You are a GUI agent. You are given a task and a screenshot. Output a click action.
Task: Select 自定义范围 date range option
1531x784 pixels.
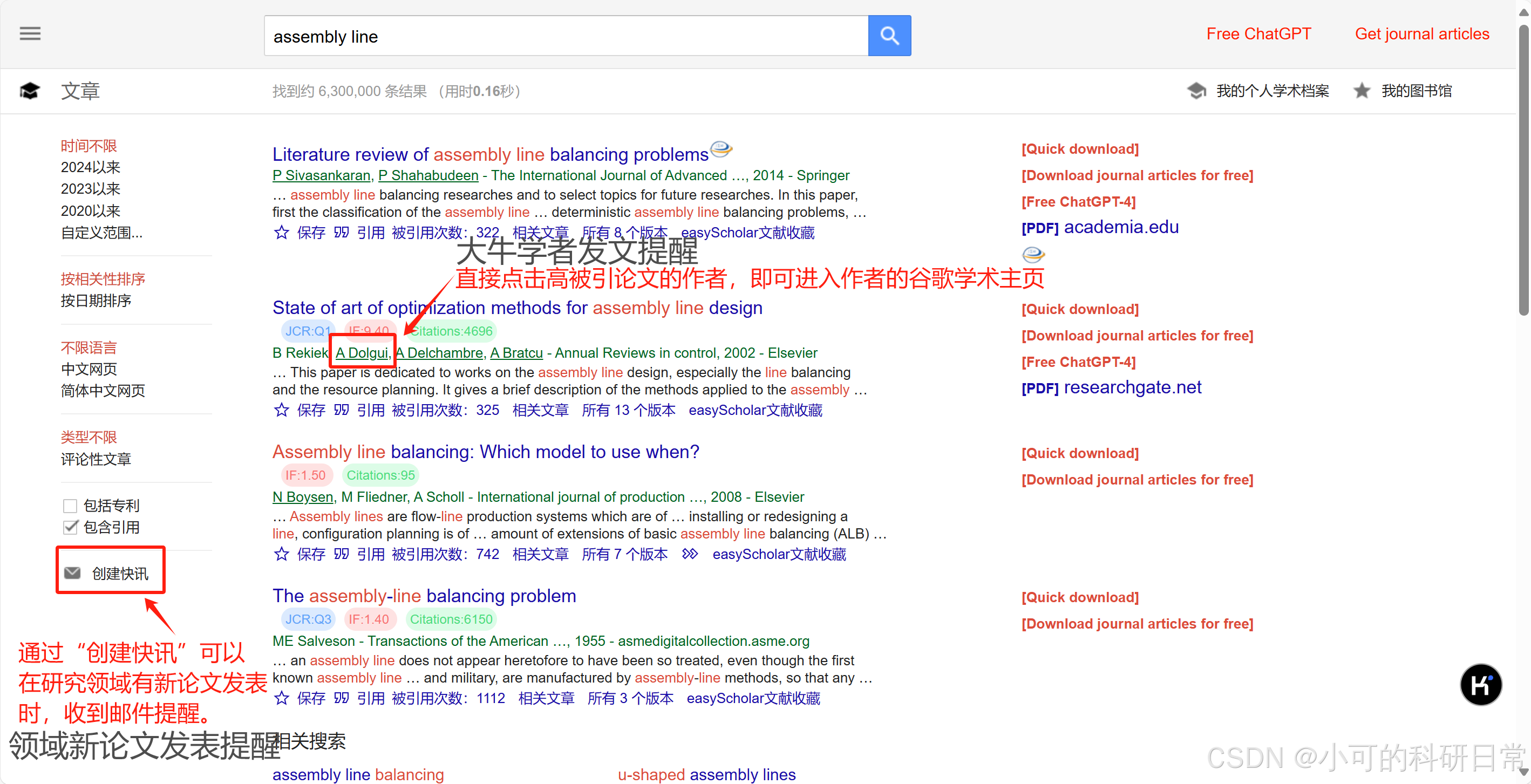101,233
